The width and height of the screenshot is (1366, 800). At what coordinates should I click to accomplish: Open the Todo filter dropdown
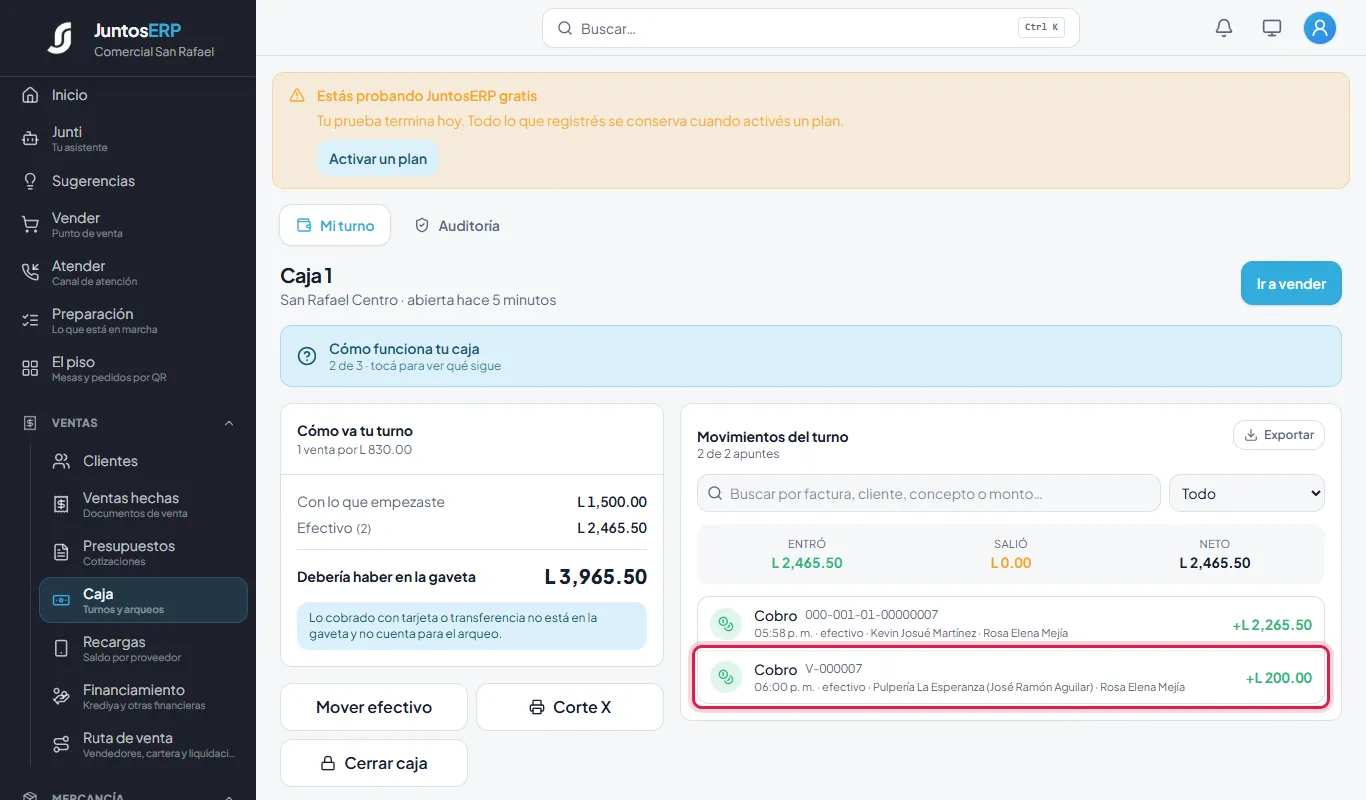1247,494
